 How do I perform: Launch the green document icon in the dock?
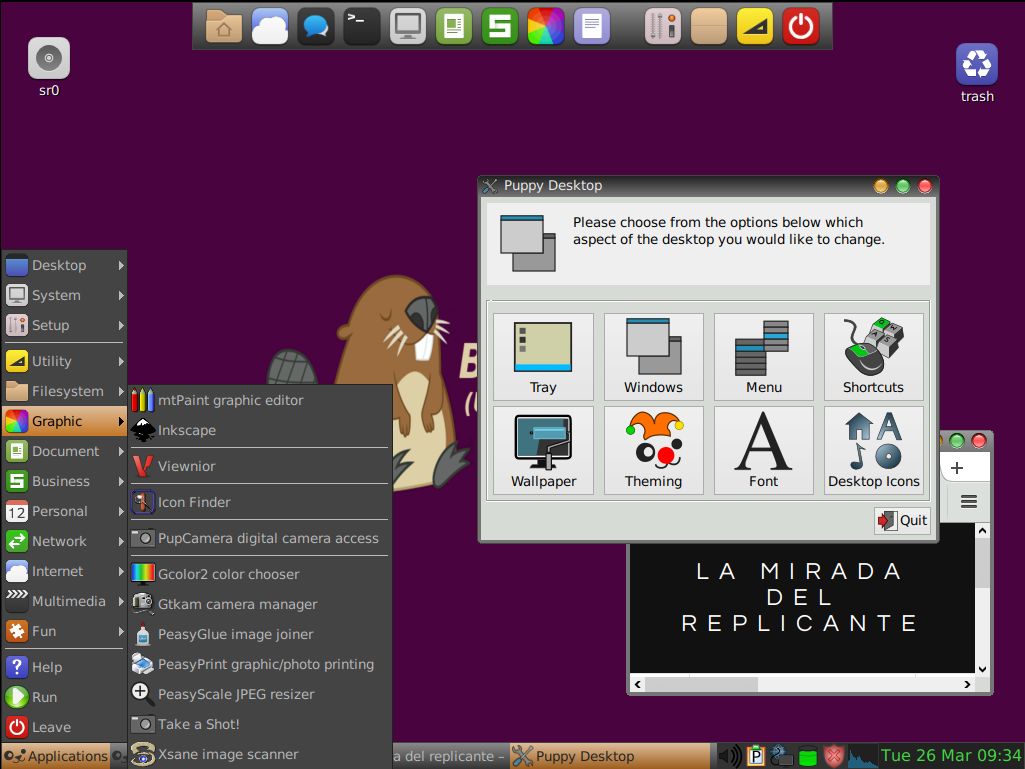point(454,27)
